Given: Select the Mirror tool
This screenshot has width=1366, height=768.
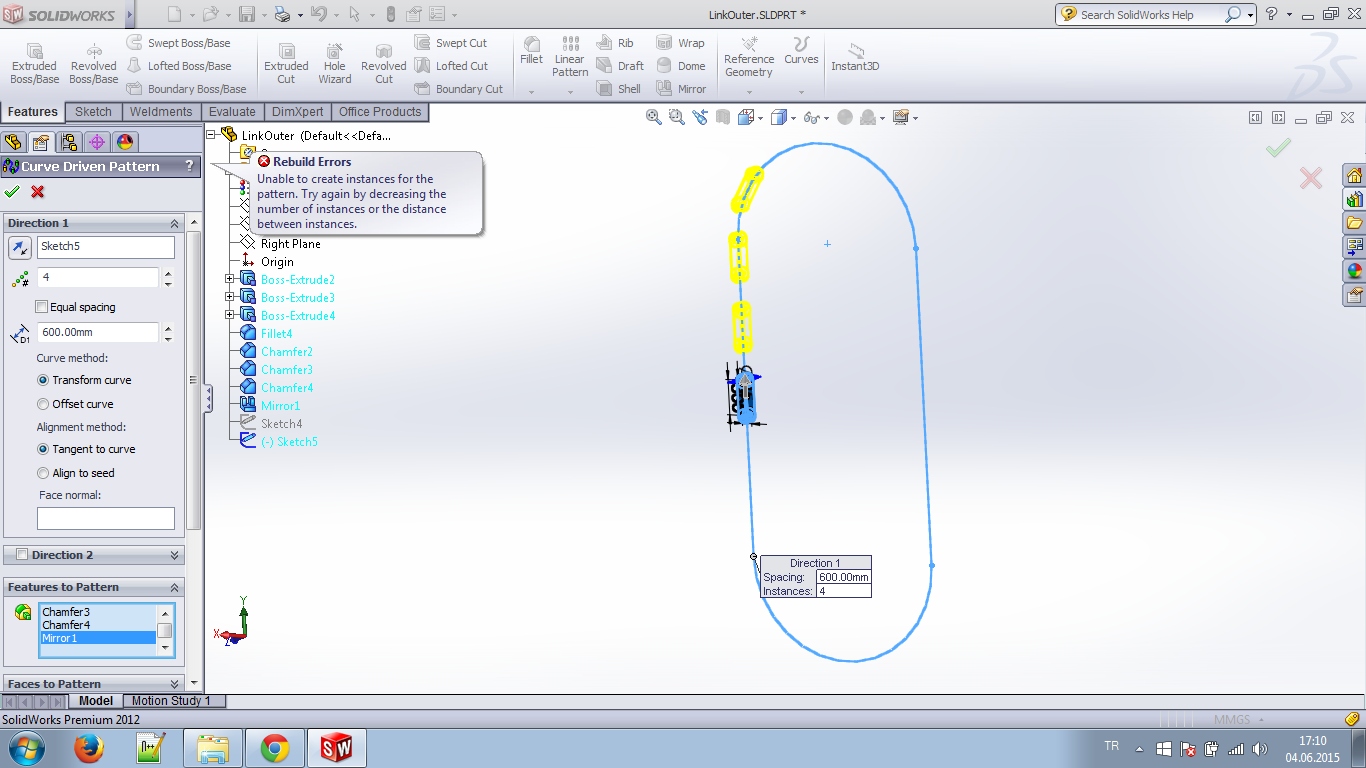Looking at the screenshot, I should [681, 89].
